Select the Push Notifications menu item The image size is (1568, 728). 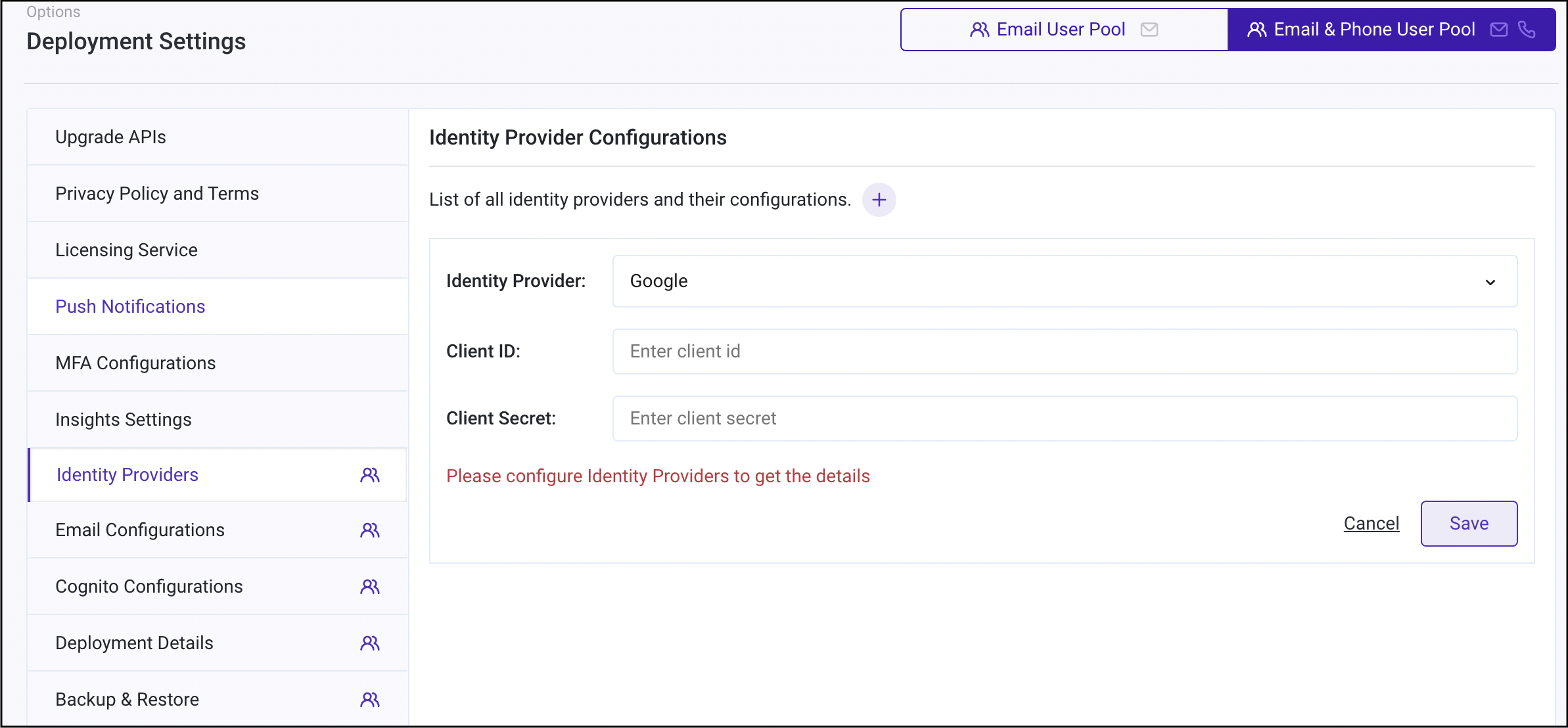tap(130, 306)
